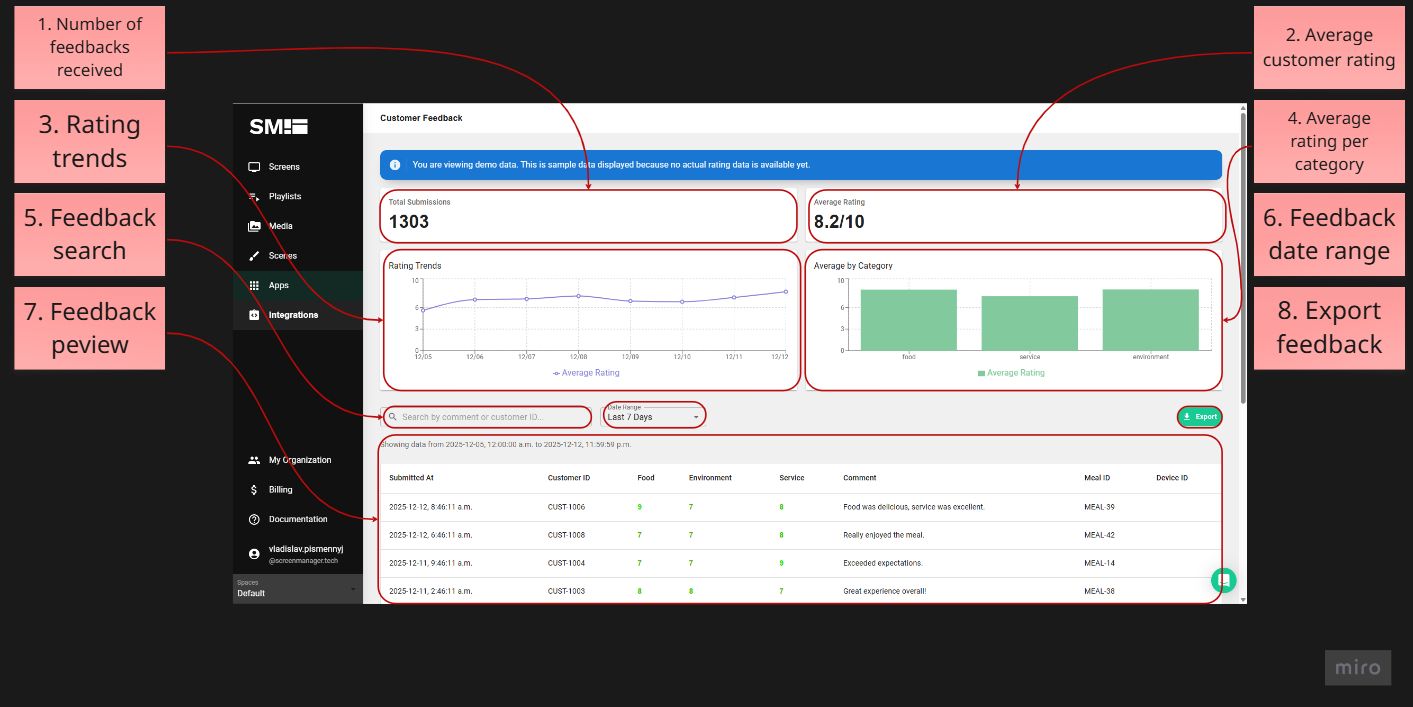The image size is (1413, 707).
Task: Click the info icon in demo data banner
Action: 395,165
